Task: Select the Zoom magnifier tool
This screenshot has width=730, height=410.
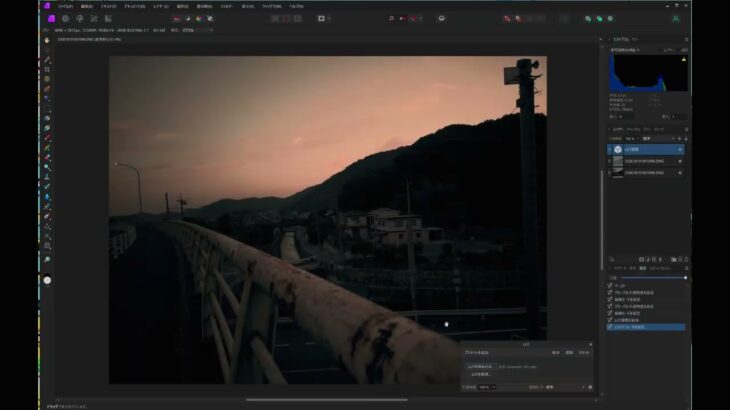Action: [47, 260]
